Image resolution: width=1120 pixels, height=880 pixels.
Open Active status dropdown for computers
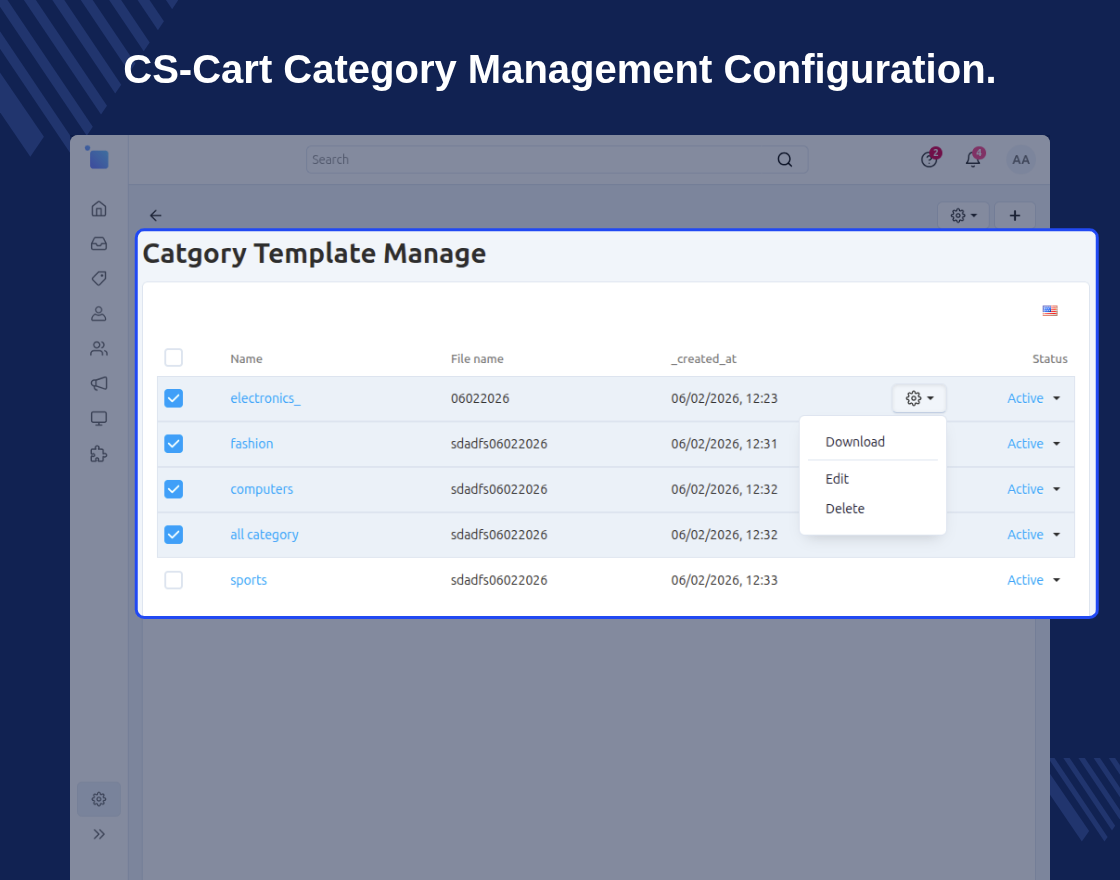(1033, 489)
